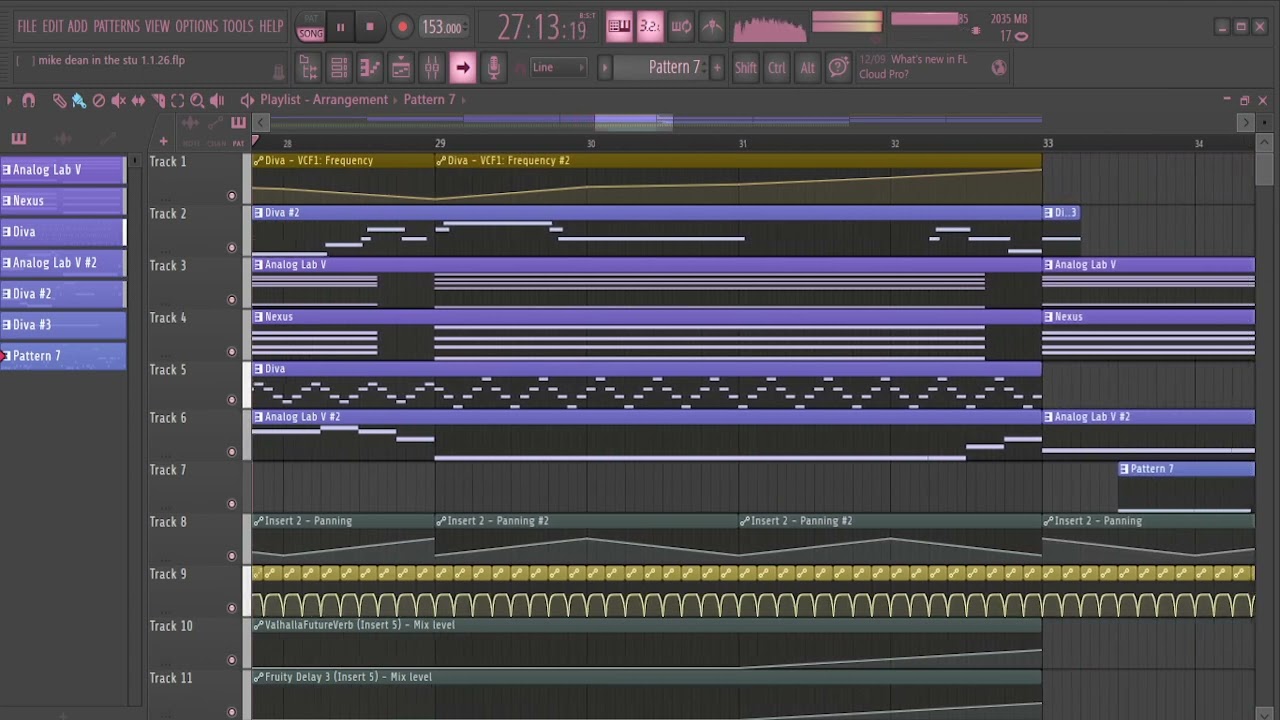Choose the Select marquee tool
1280x720 pixels.
pyautogui.click(x=177, y=100)
